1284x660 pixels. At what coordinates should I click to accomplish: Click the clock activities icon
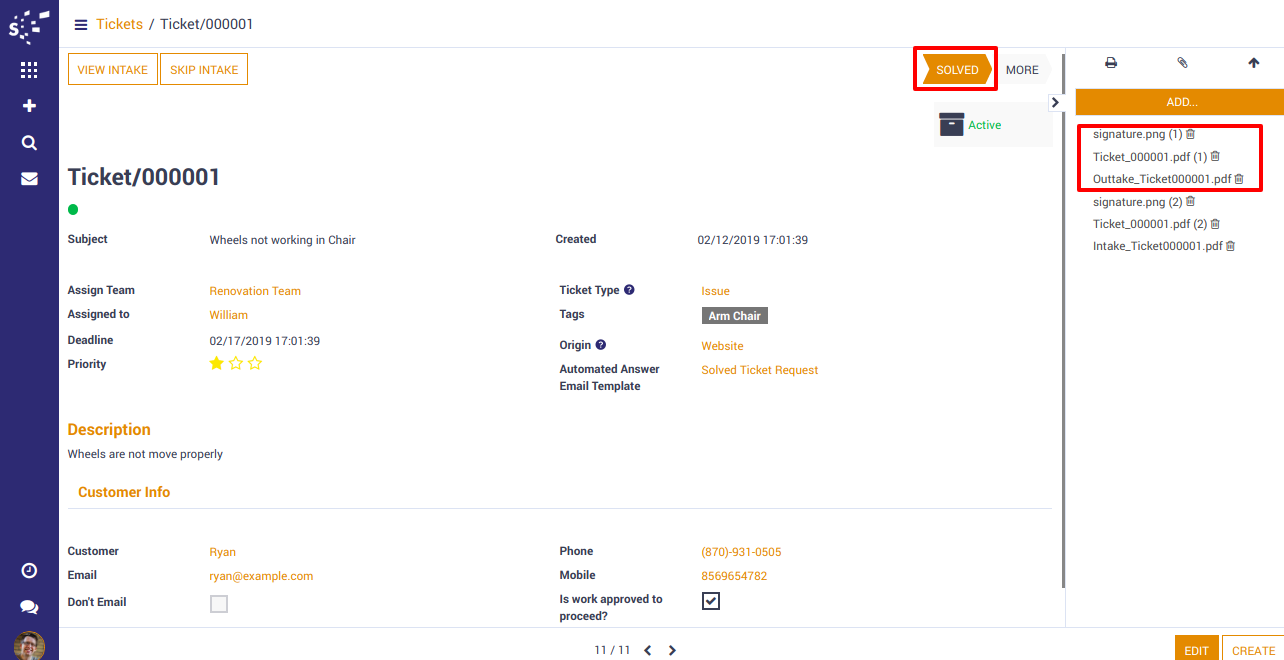[29, 570]
